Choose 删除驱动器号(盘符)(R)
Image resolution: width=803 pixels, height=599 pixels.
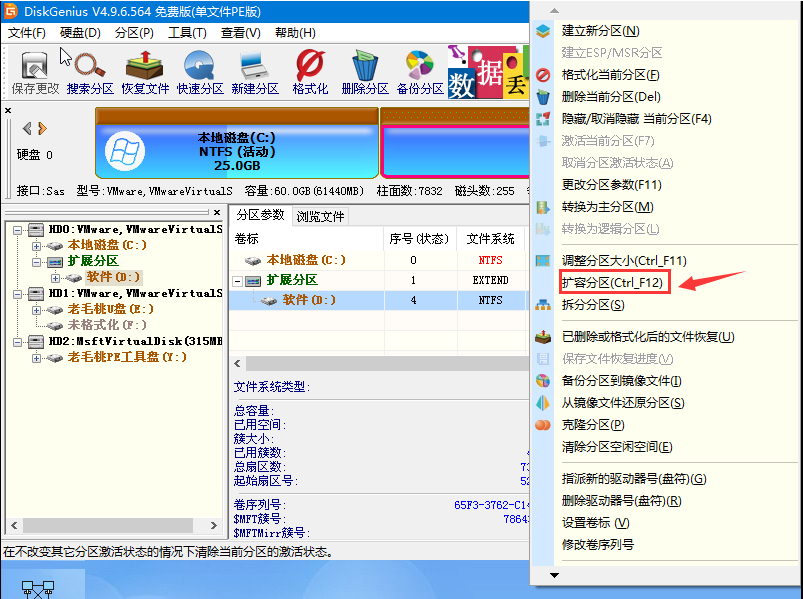(x=621, y=501)
